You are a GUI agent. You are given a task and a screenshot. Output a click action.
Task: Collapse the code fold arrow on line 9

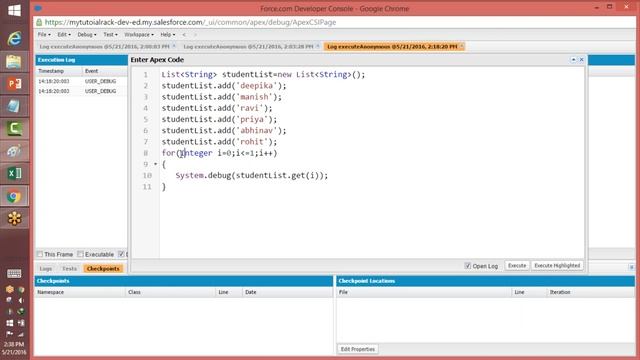156,164
